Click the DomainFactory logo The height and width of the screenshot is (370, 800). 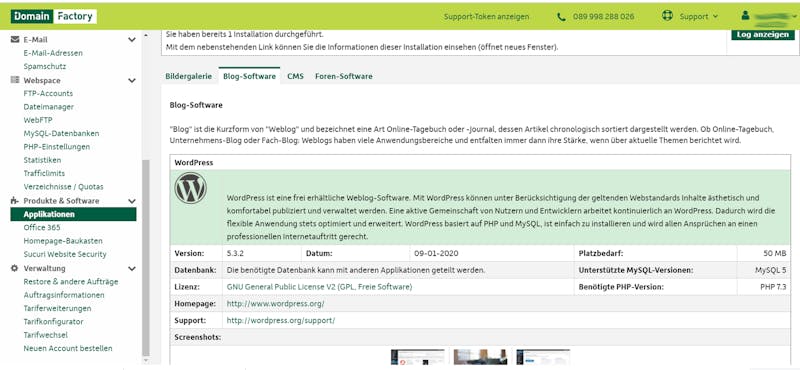(x=54, y=16)
